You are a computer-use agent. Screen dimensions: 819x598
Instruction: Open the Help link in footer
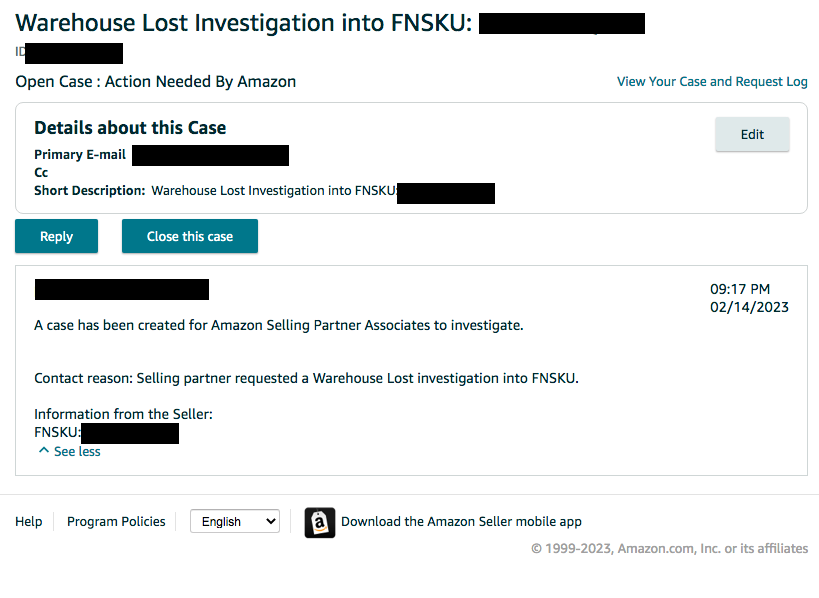[x=29, y=521]
